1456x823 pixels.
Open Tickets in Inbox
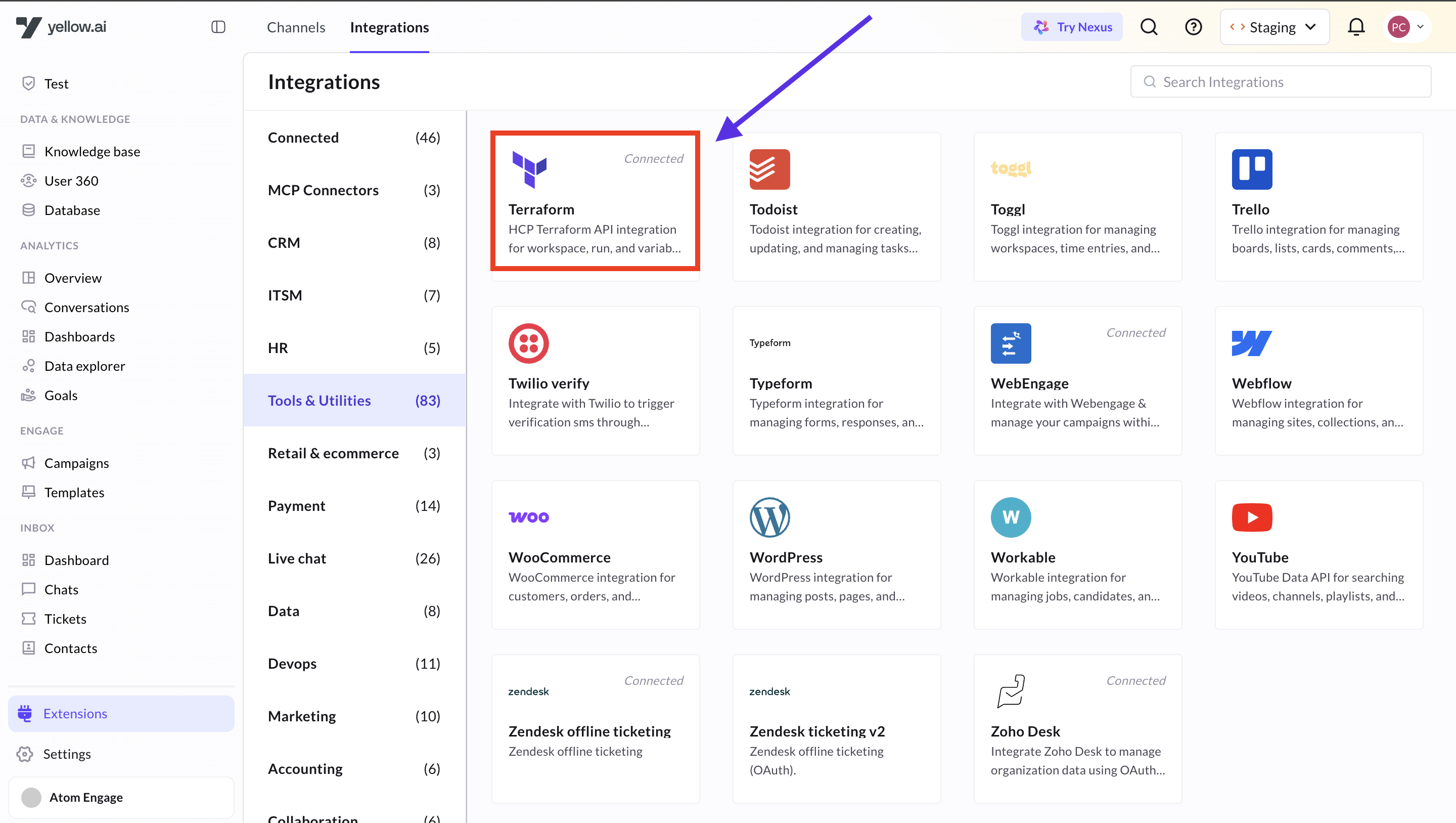coord(121,619)
